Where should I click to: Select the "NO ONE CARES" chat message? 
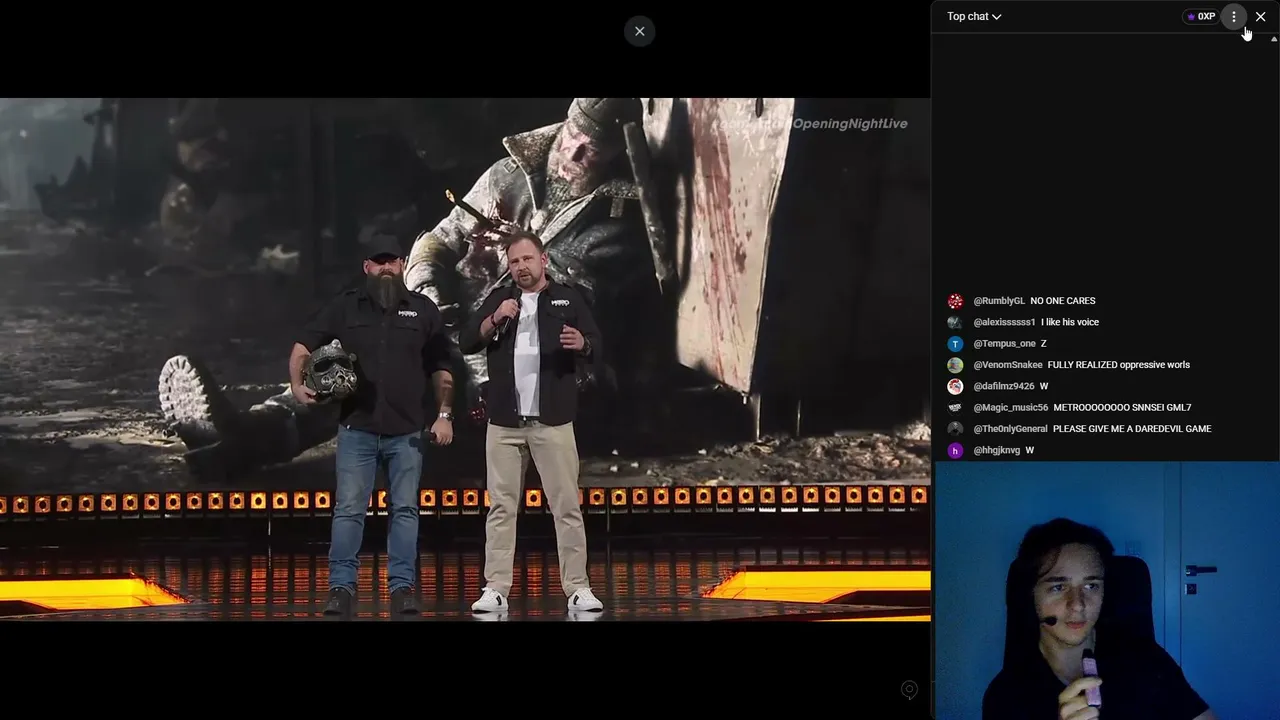pos(1062,301)
